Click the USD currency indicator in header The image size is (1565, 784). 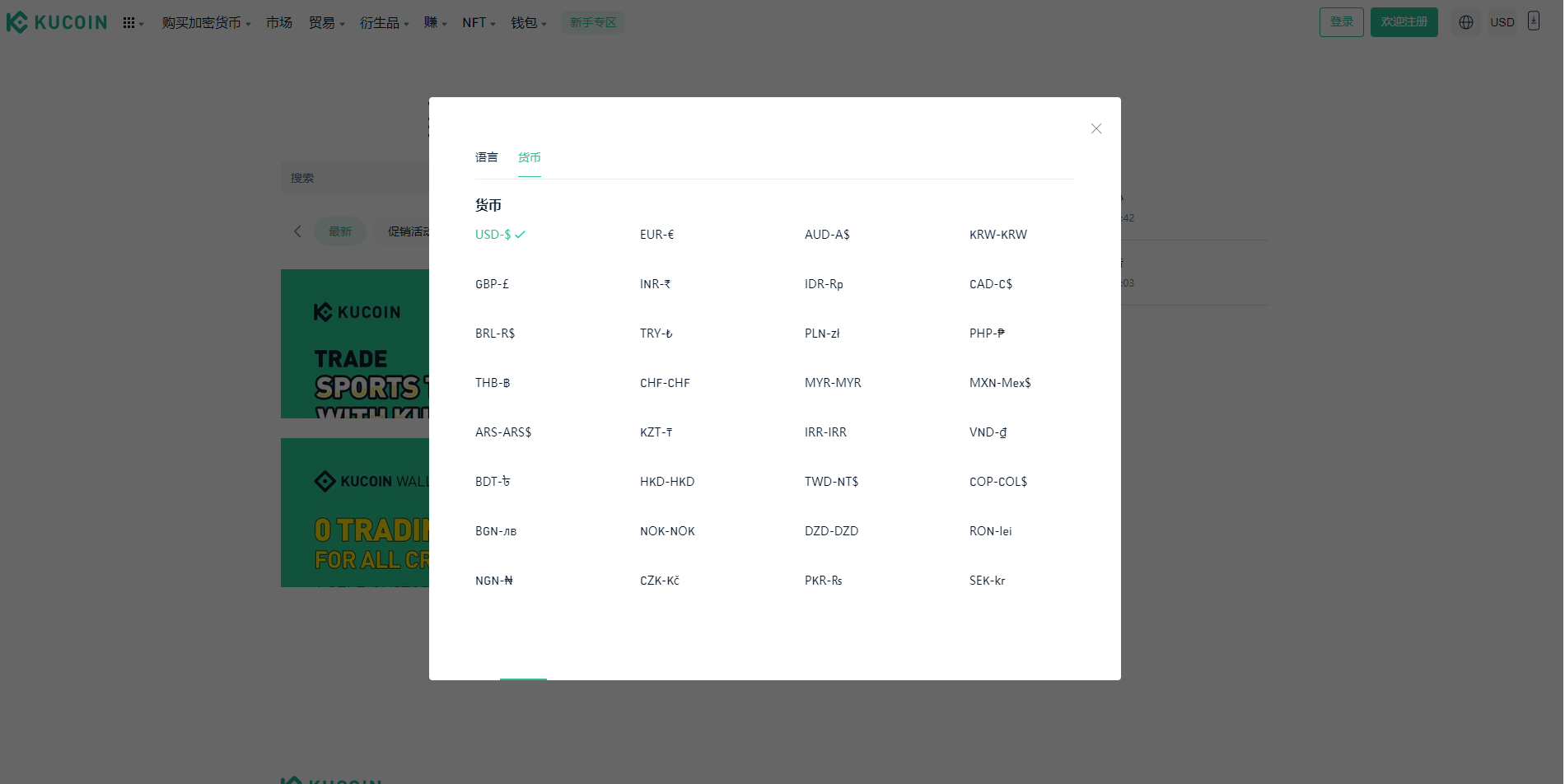coord(1502,22)
